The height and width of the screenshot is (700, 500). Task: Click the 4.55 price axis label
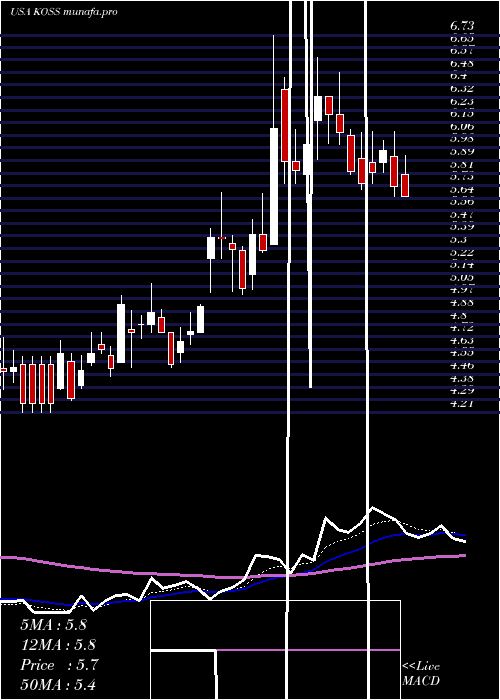pos(462,353)
